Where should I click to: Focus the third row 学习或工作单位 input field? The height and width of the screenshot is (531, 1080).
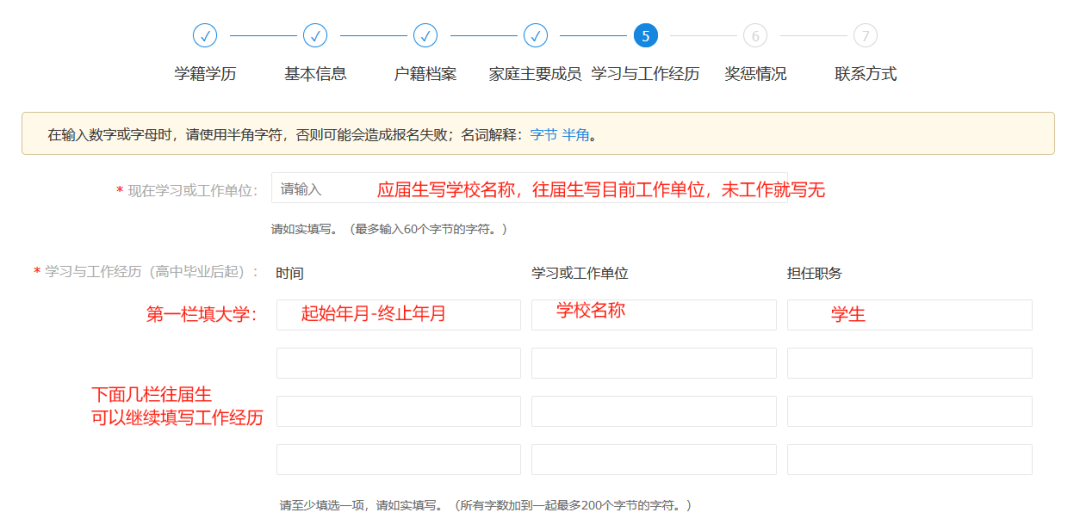pos(654,411)
